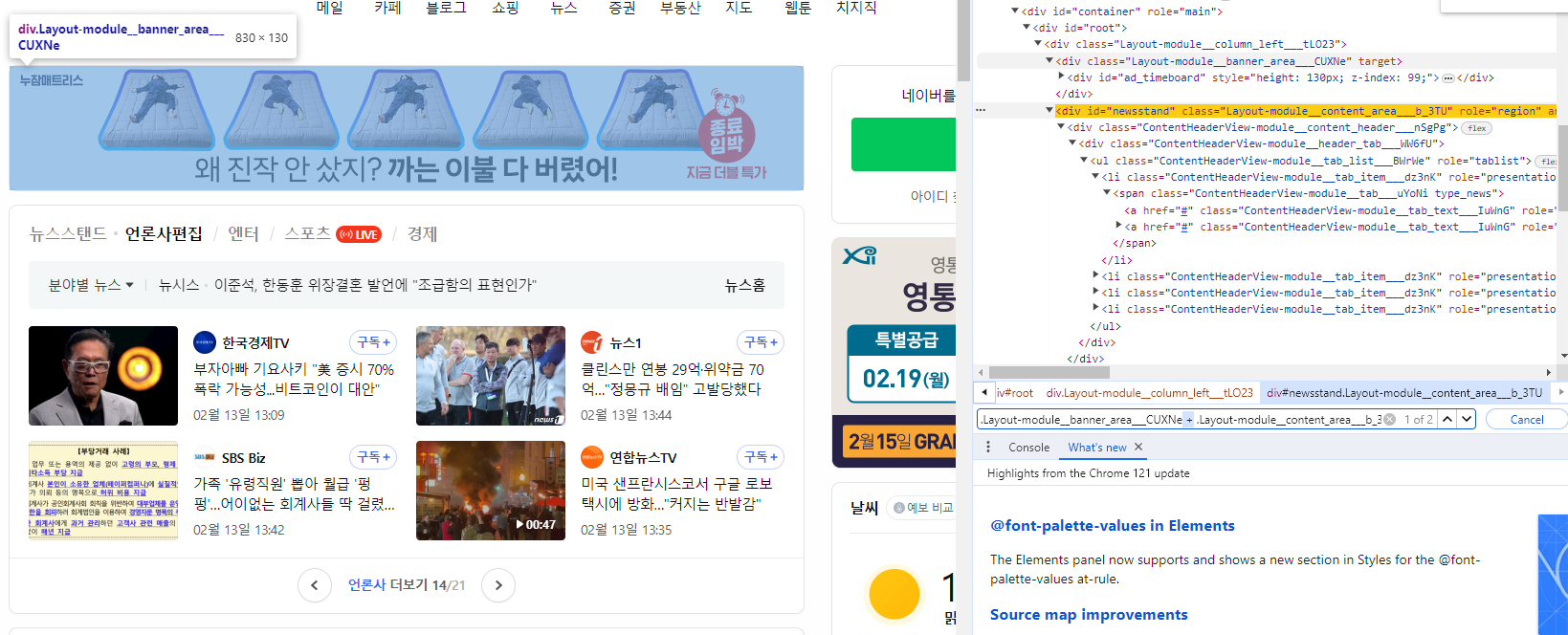The width and height of the screenshot is (1568, 635).
Task: Click the LIVE badge next to 스포츠
Action: point(359,234)
